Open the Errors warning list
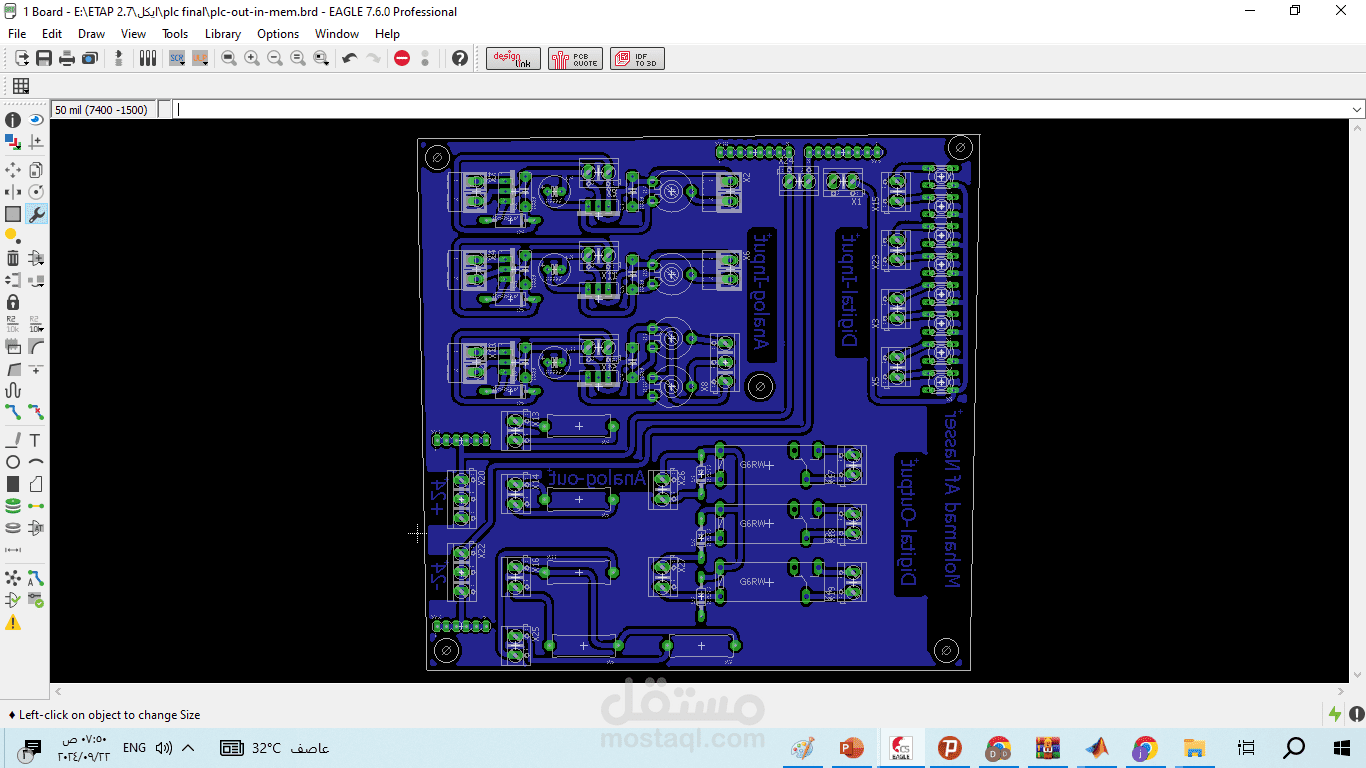 13,623
